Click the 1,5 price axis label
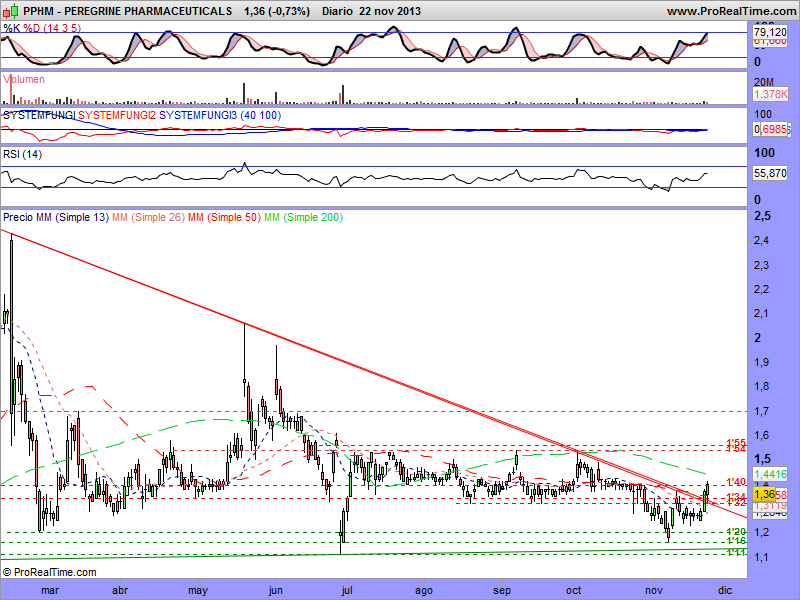The height and width of the screenshot is (600, 800). [762, 459]
